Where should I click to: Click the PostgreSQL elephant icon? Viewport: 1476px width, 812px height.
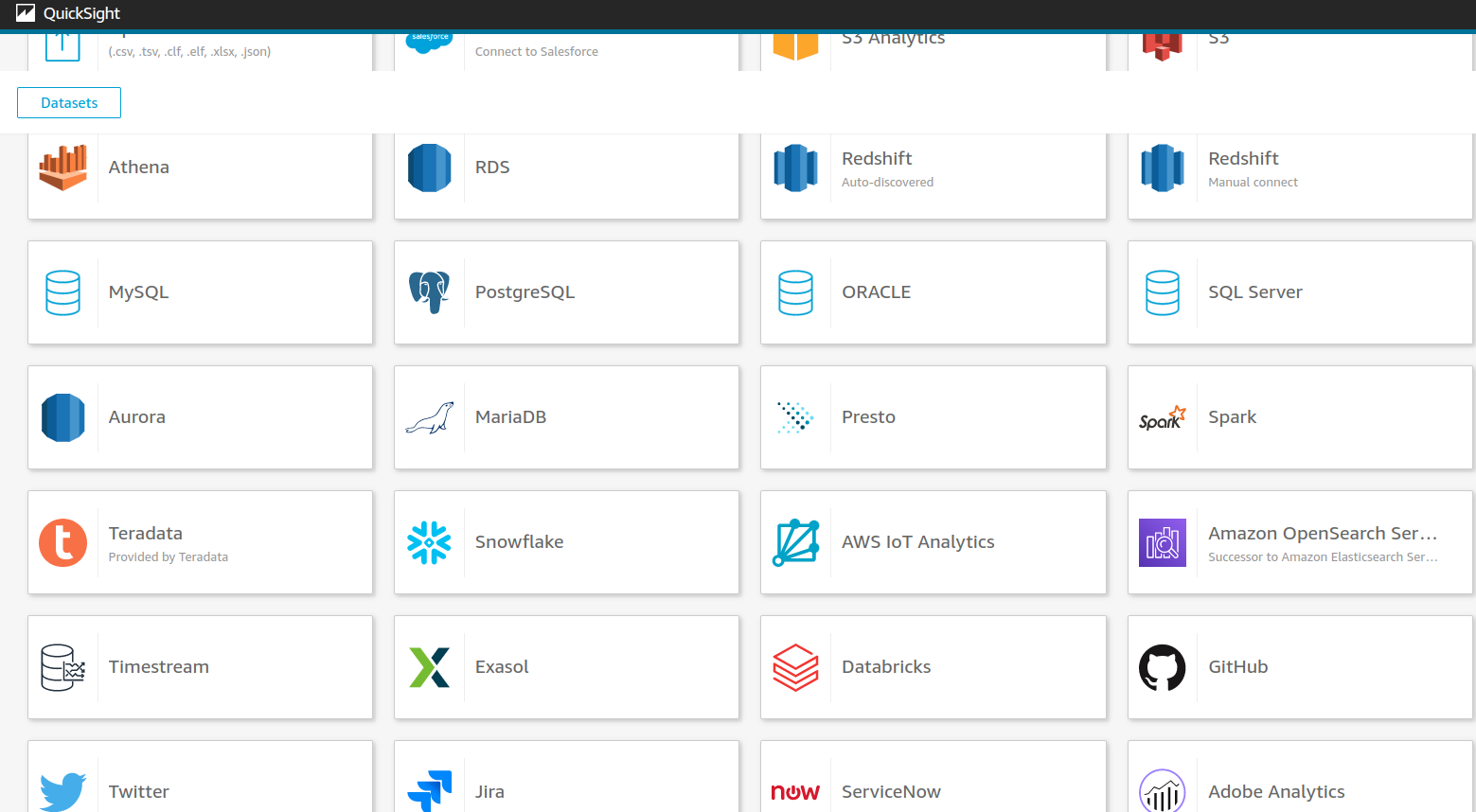[x=430, y=292]
